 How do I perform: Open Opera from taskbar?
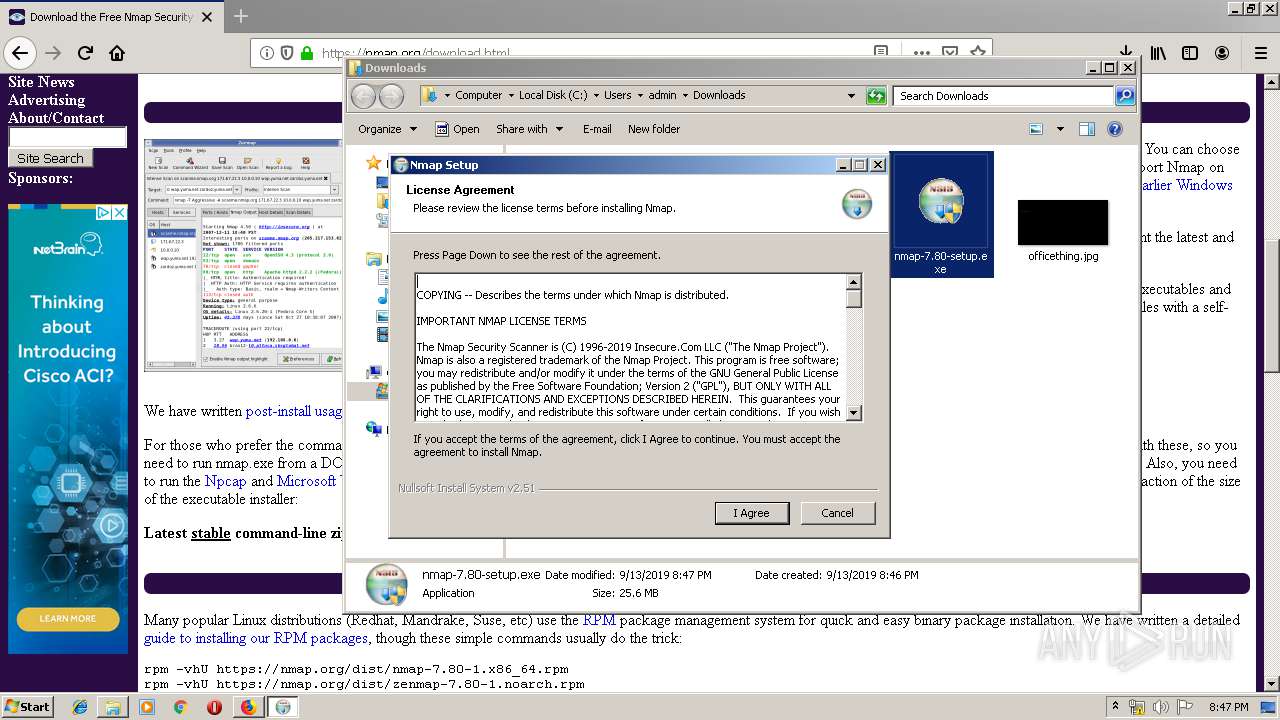(214, 707)
